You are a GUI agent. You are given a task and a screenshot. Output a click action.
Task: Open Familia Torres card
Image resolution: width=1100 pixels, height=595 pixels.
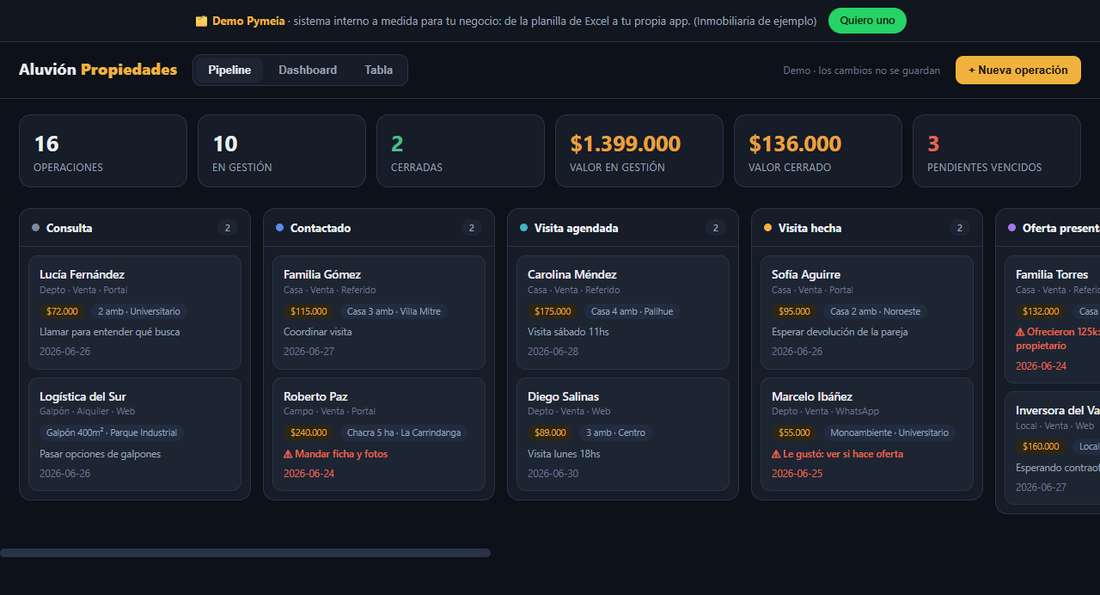click(x=1052, y=319)
